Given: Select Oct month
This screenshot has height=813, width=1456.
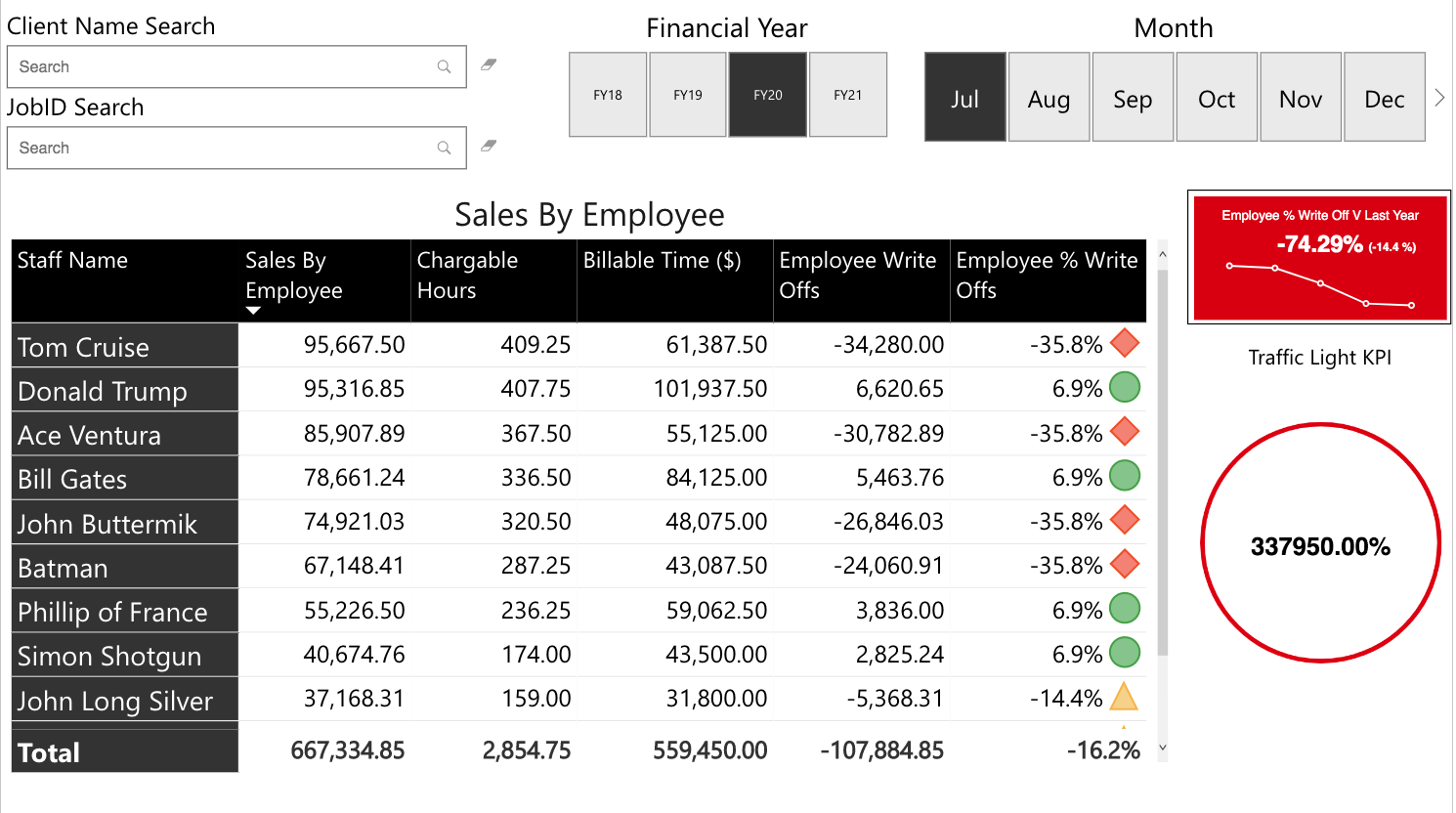Looking at the screenshot, I should pyautogui.click(x=1218, y=98).
